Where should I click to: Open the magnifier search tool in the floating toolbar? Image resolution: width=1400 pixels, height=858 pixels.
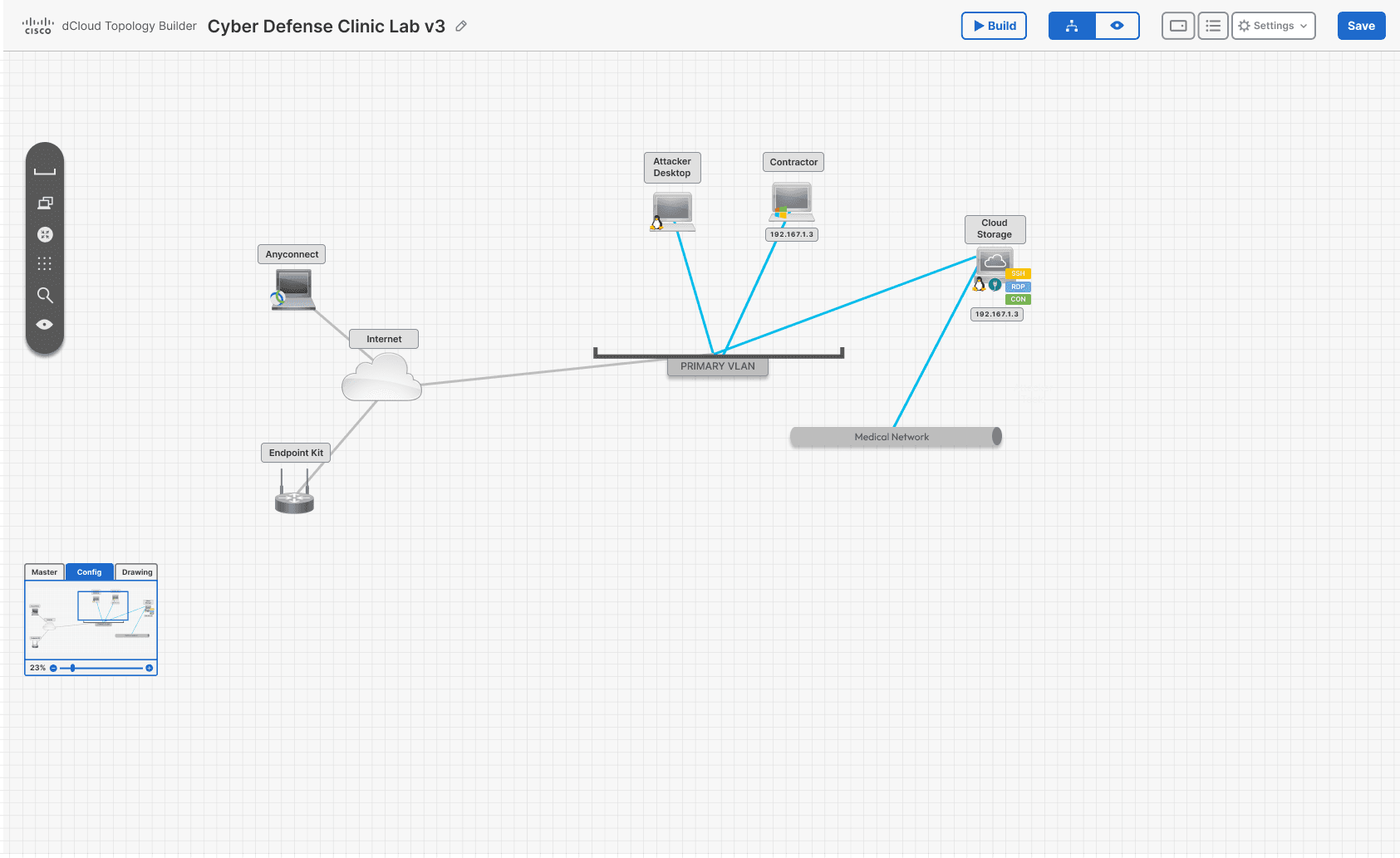(x=45, y=295)
